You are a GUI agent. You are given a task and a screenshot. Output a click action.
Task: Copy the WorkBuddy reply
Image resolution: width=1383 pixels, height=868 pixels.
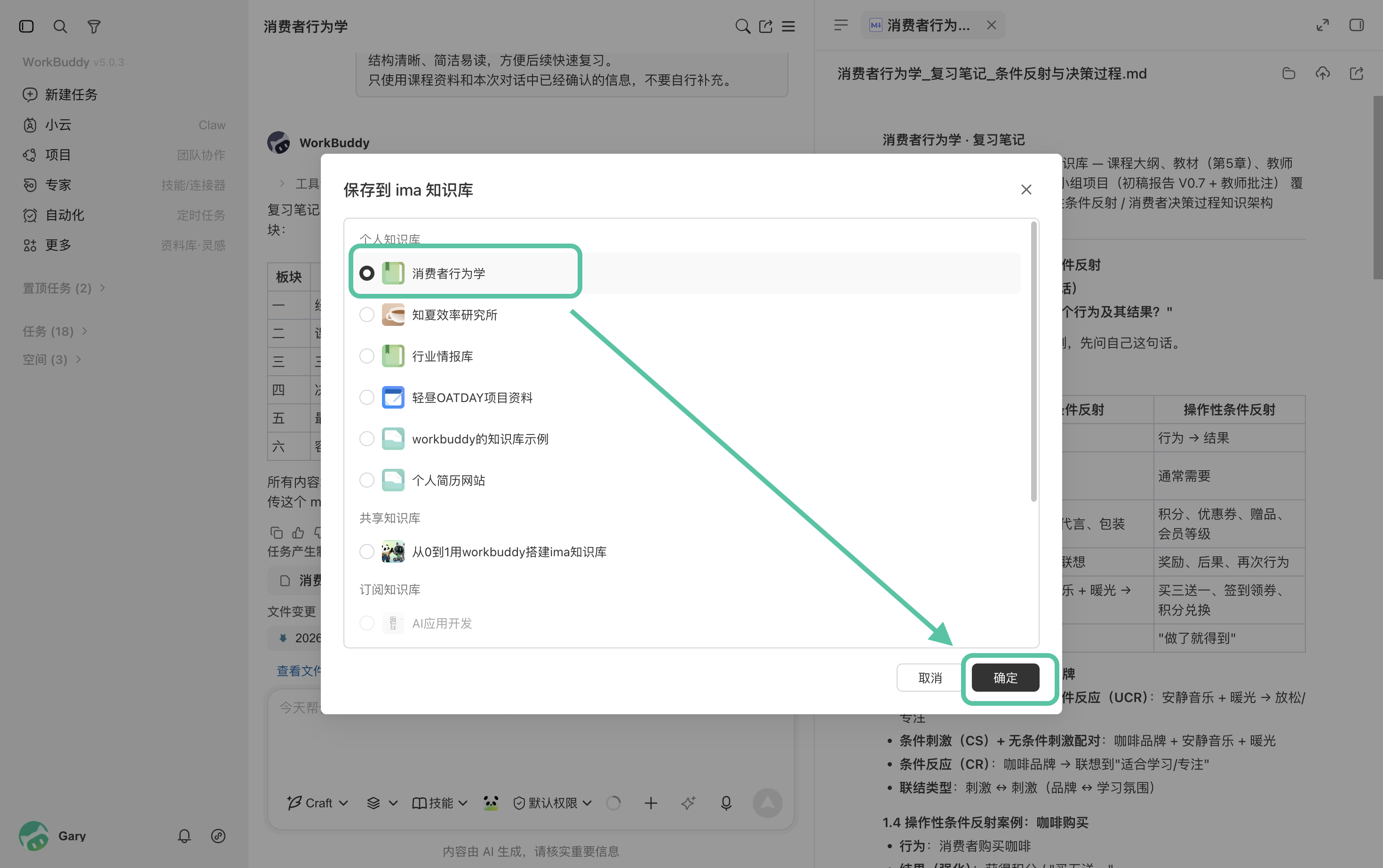276,532
